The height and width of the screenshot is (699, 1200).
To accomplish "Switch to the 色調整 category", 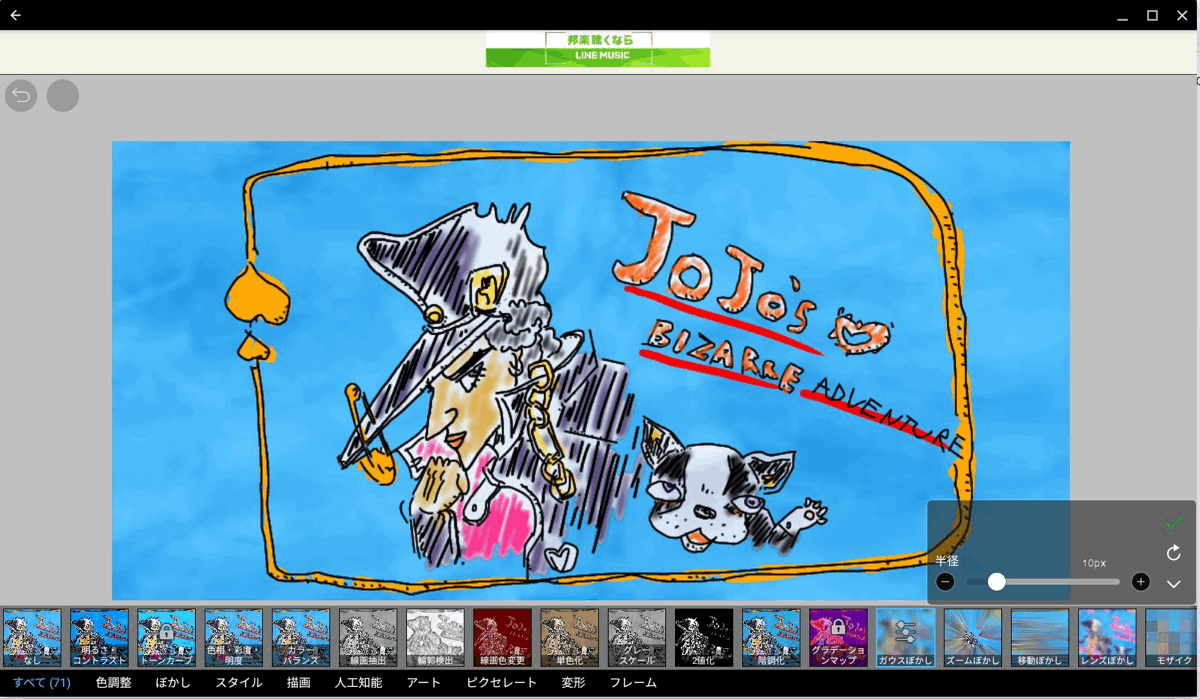I will click(113, 683).
